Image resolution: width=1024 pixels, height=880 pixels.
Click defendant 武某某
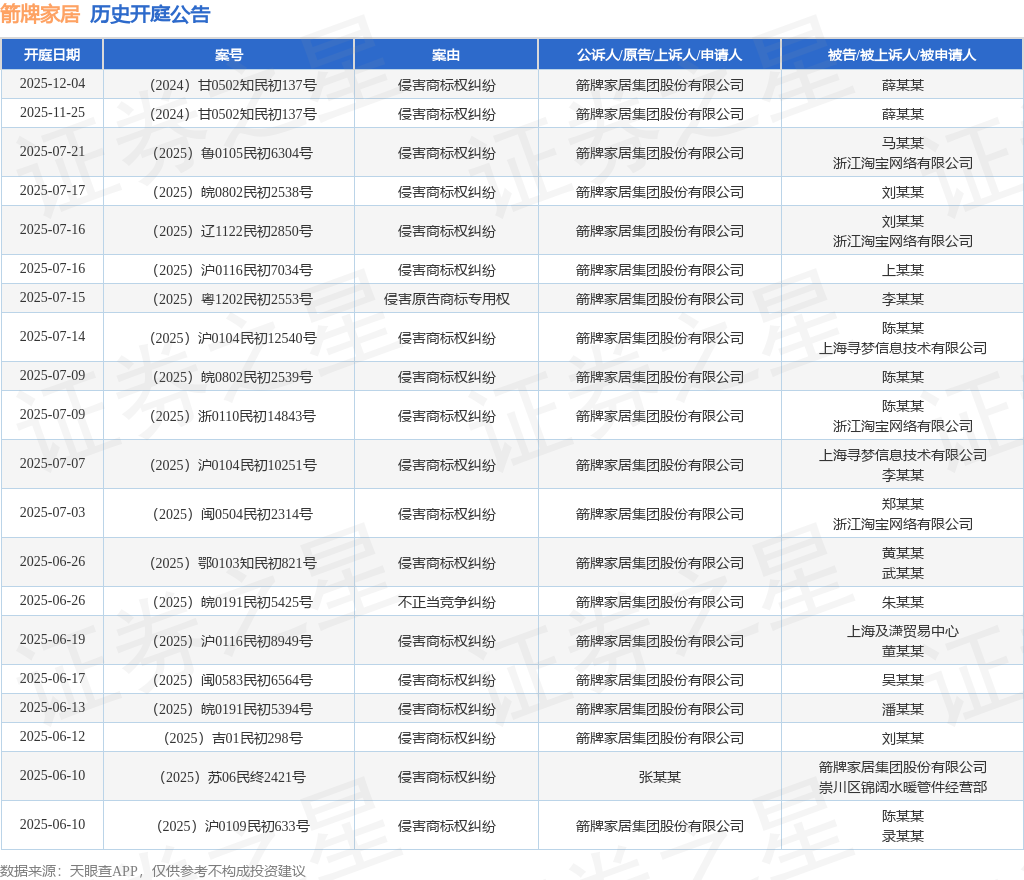click(x=903, y=573)
